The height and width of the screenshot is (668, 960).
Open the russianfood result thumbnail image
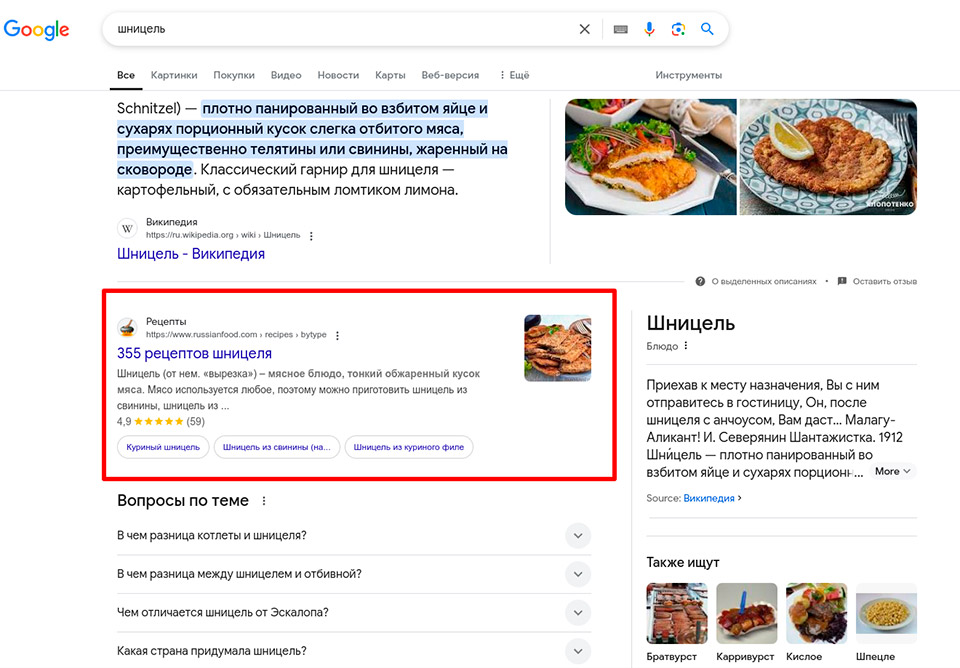point(558,348)
